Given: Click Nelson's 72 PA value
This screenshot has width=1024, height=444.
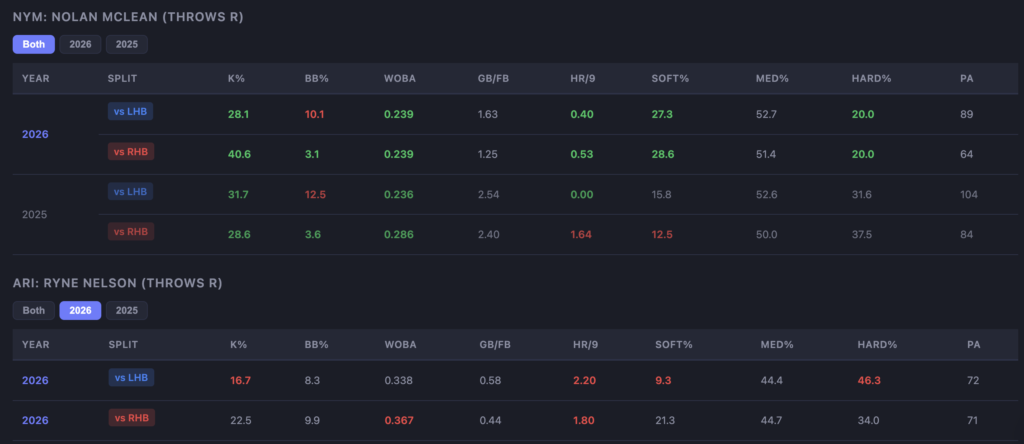Looking at the screenshot, I should click(x=973, y=380).
